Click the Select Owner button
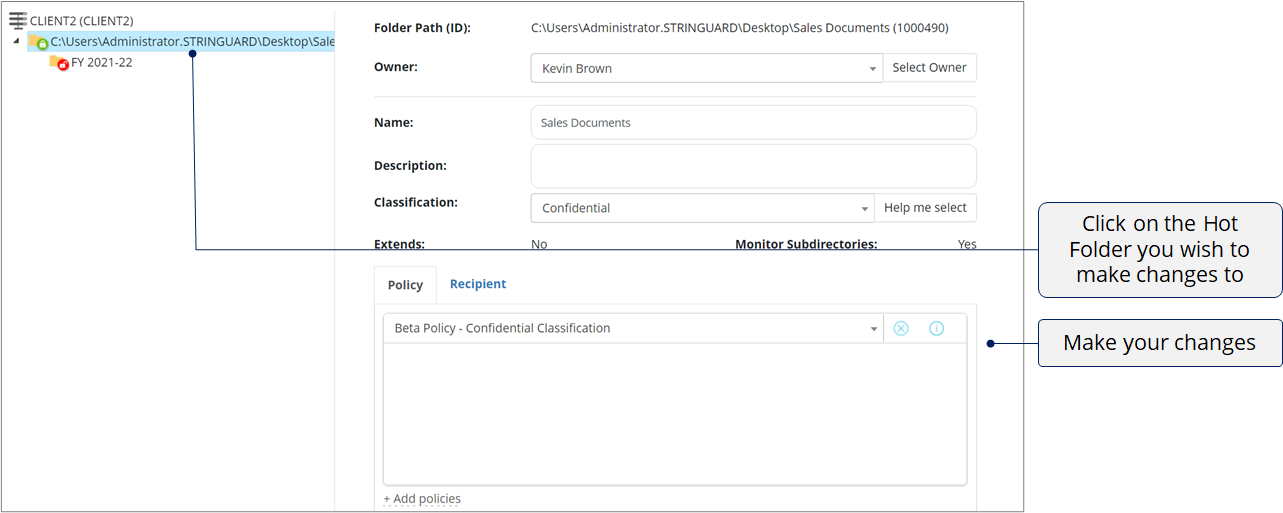 point(929,68)
